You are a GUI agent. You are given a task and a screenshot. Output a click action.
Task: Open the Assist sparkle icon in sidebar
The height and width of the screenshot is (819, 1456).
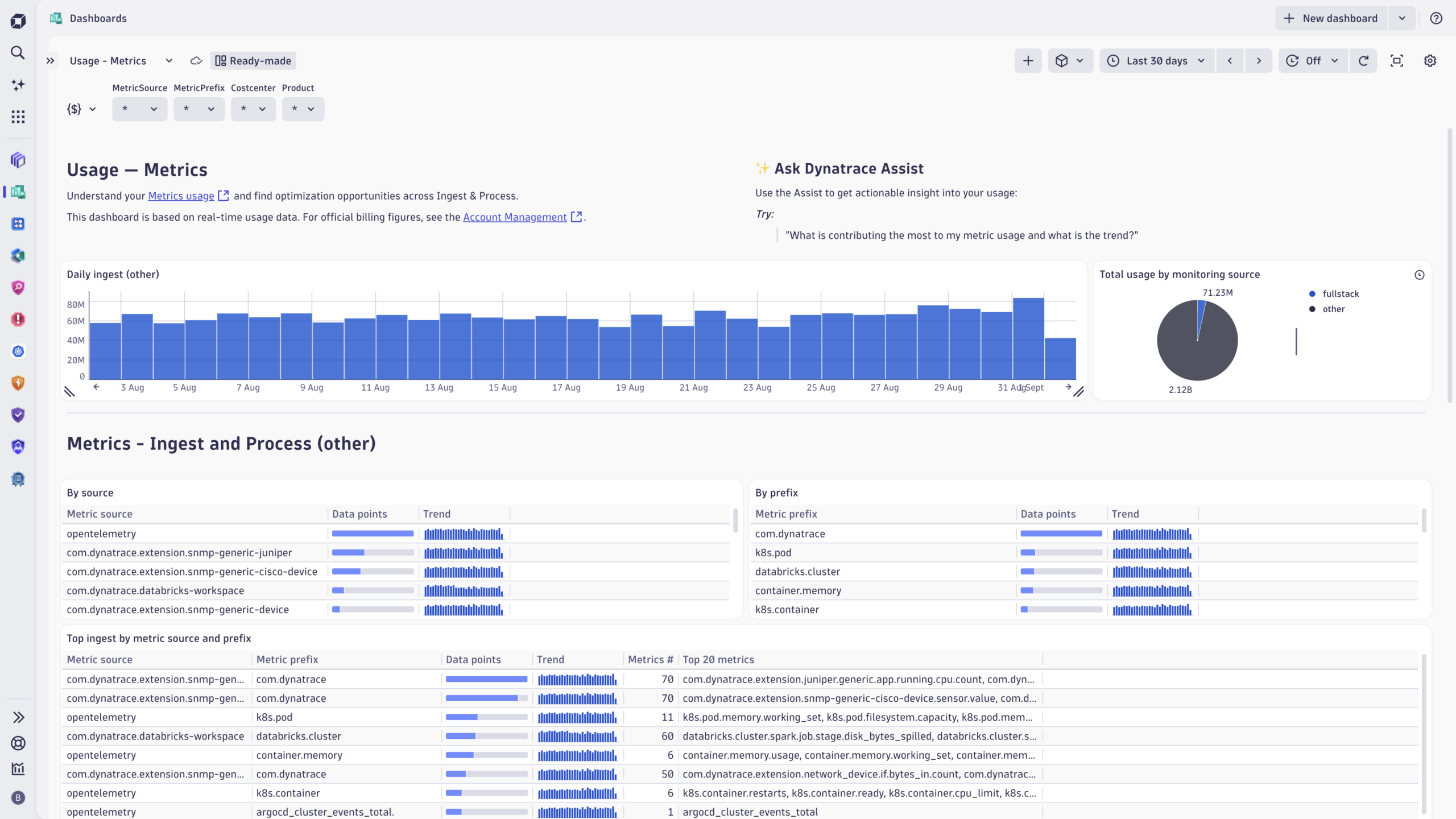click(18, 85)
